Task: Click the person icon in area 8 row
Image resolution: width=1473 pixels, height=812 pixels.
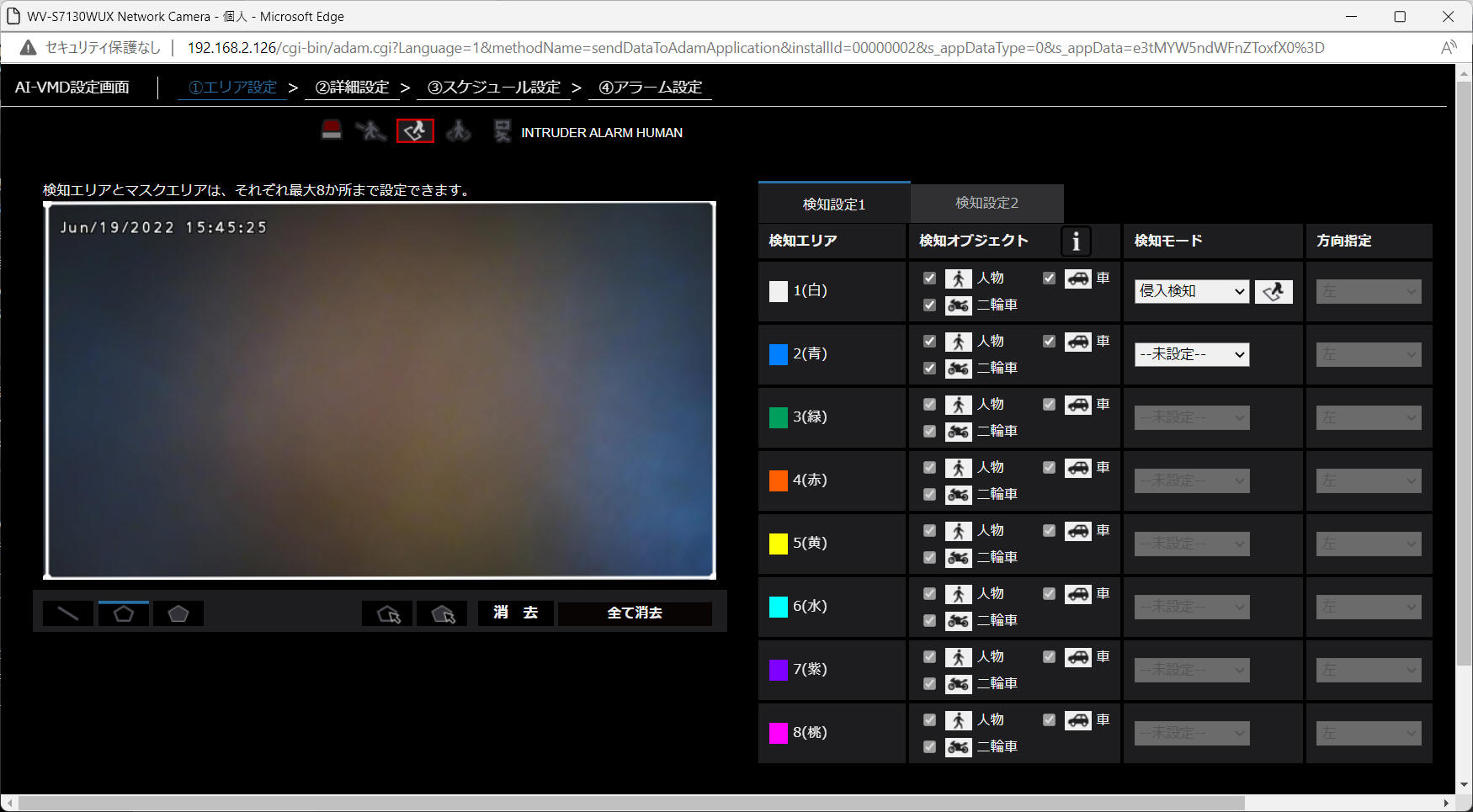Action: (958, 720)
